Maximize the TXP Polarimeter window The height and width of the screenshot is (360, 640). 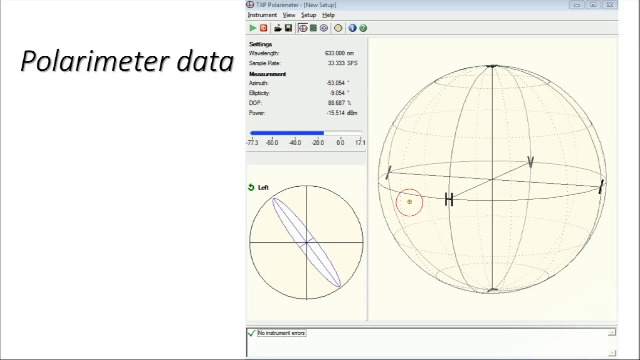click(593, 5)
